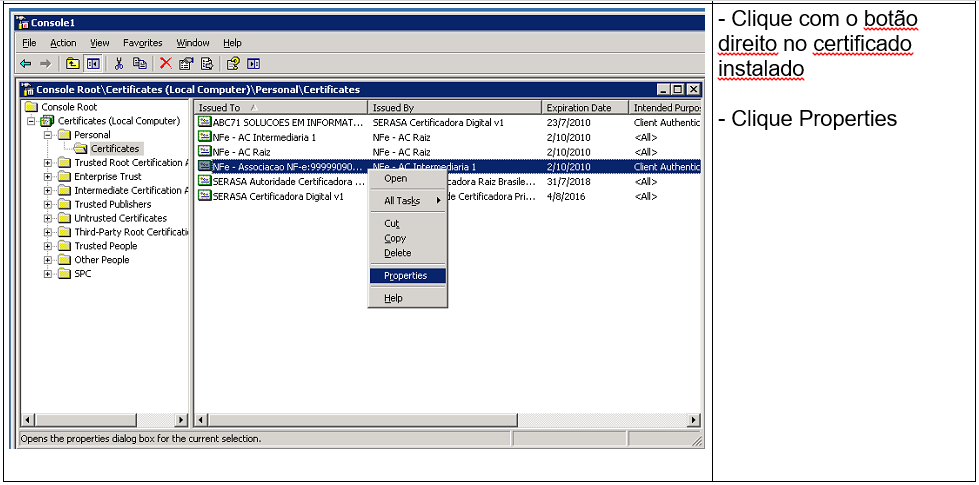Select the Other People tree label
This screenshot has width=979, height=485.
tap(102, 260)
